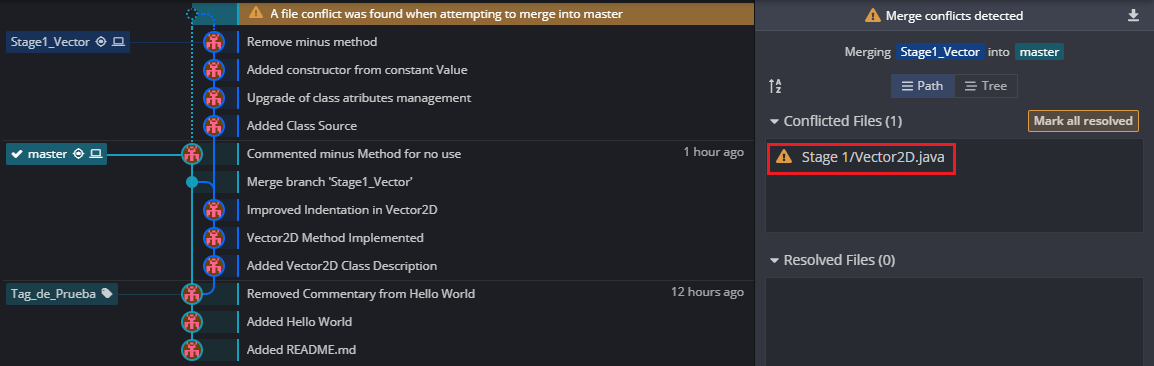Click the tag icon on Tag_de_Prueba
Image resolution: width=1154 pixels, height=366 pixels.
point(107,293)
